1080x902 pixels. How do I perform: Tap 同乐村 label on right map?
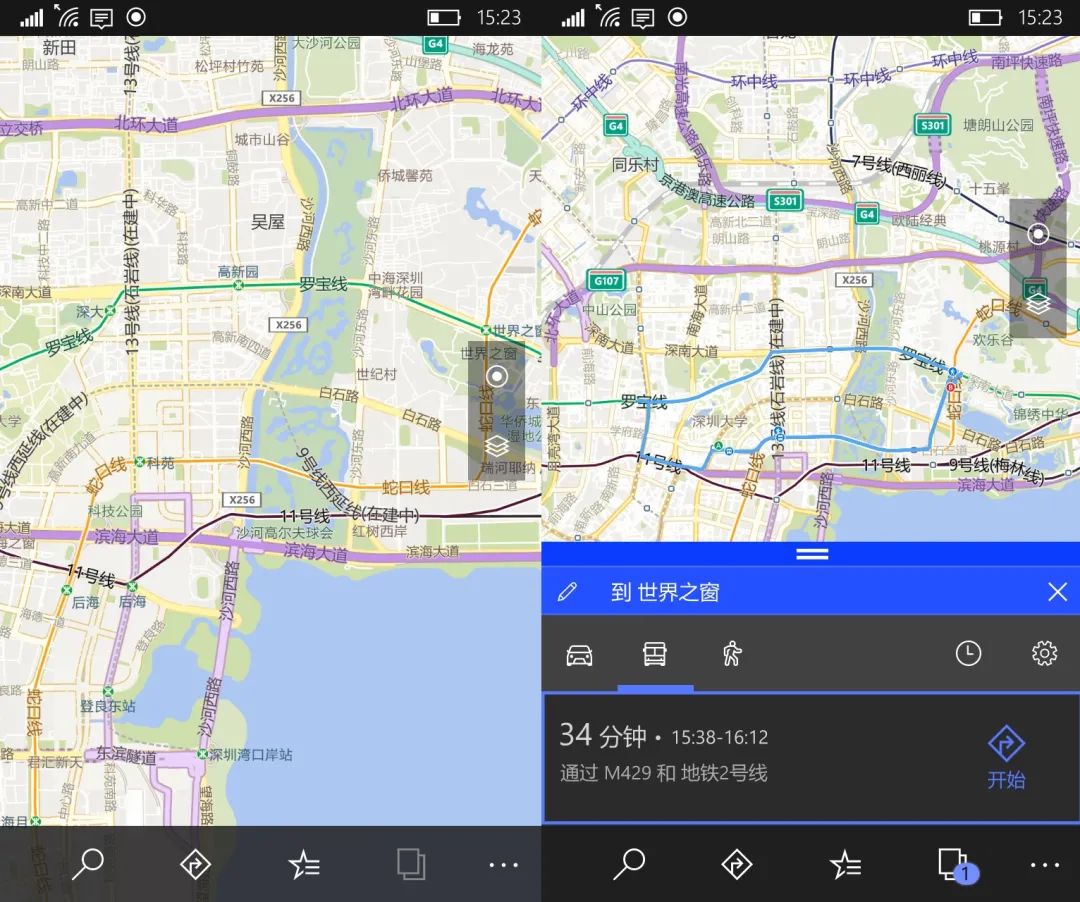coord(636,165)
